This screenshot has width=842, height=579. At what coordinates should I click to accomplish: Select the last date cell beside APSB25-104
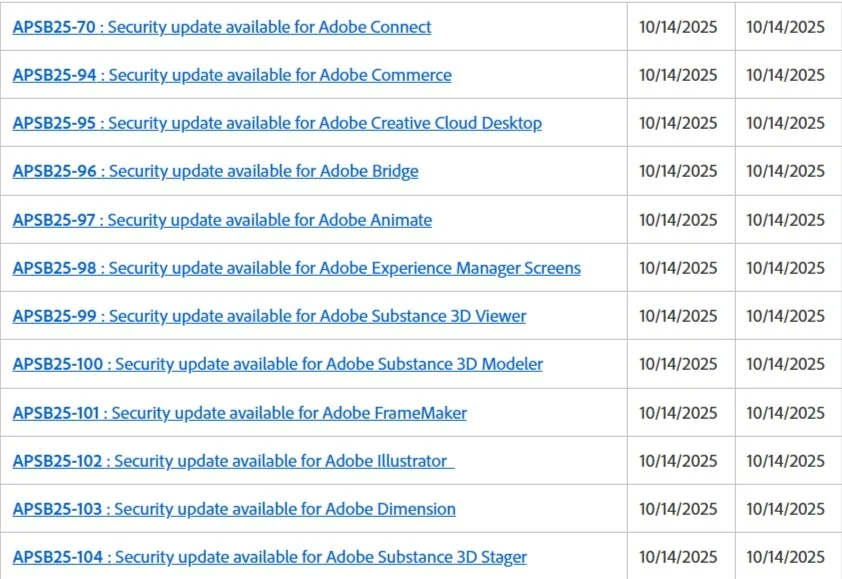click(788, 557)
